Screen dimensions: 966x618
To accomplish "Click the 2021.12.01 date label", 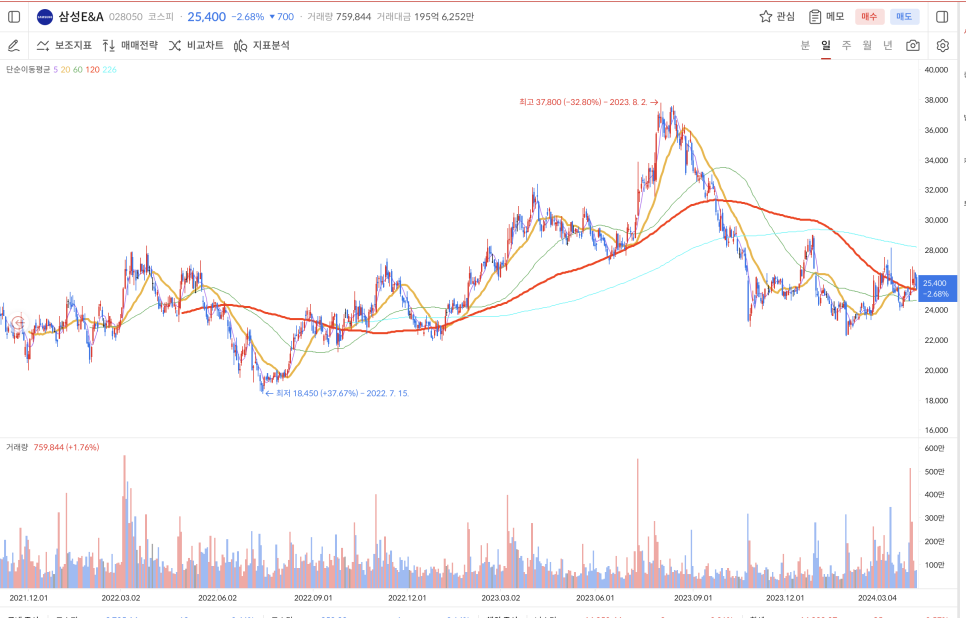I will point(28,598).
